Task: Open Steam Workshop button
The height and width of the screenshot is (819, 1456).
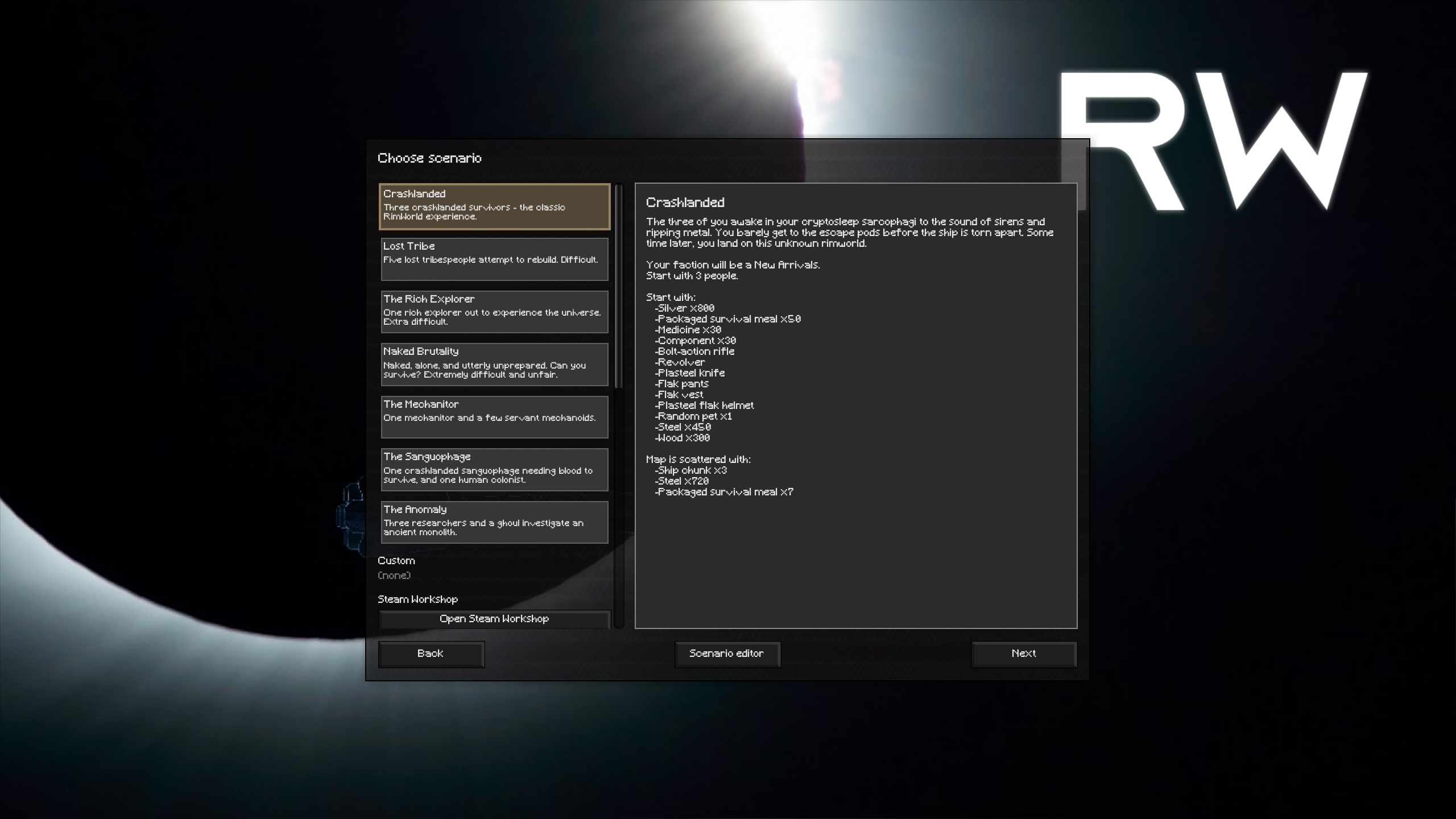Action: pos(494,619)
